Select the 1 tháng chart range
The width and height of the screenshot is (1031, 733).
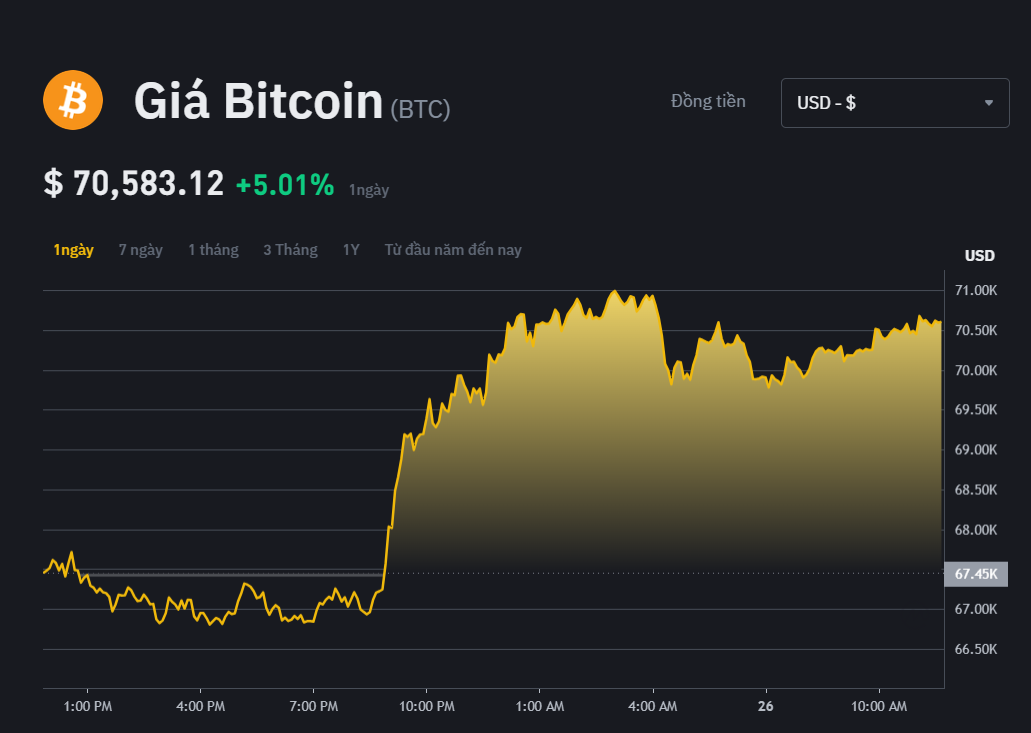point(213,249)
